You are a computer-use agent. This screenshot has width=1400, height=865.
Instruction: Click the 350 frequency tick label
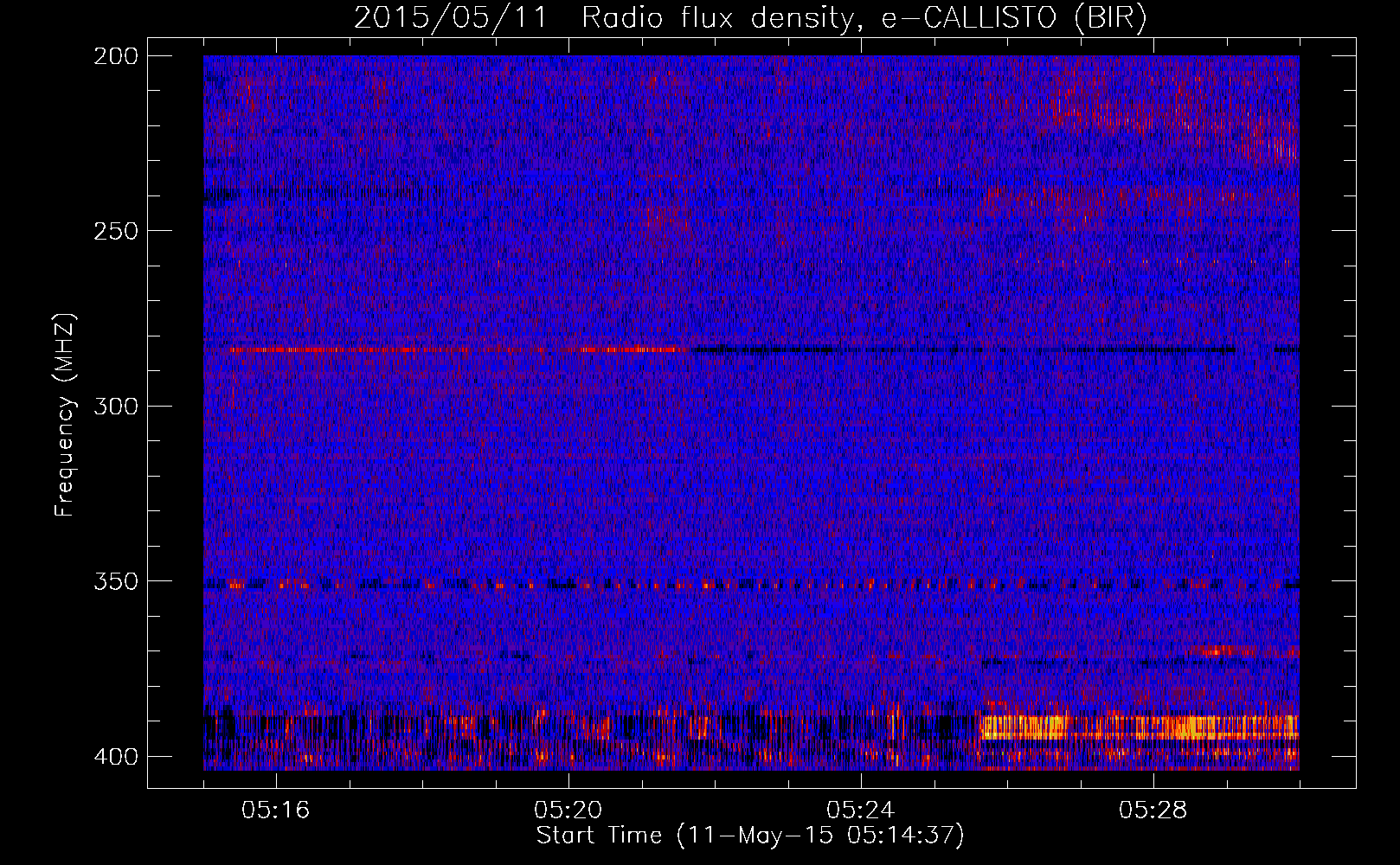[116, 581]
